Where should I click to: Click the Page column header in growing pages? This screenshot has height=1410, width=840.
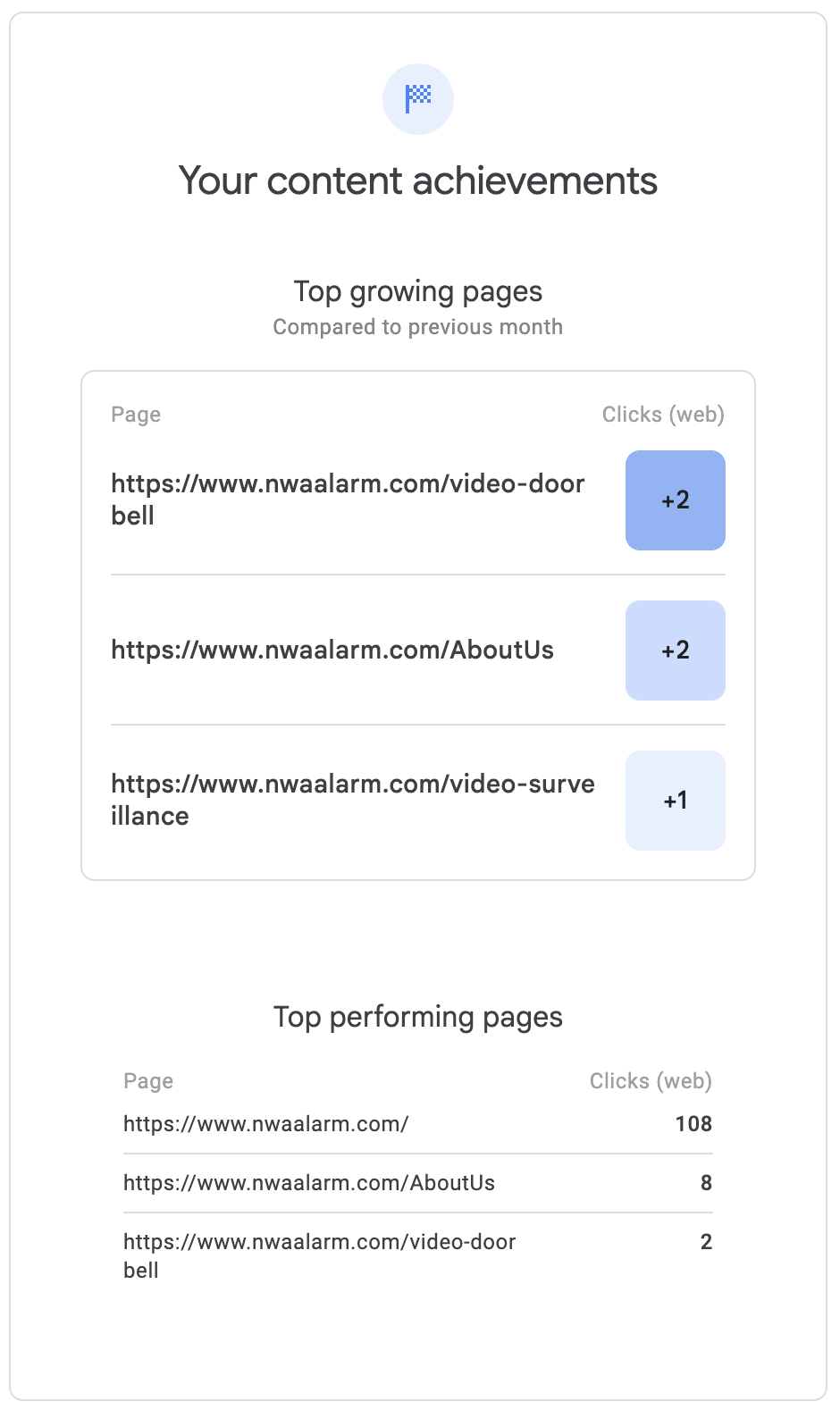pyautogui.click(x=136, y=415)
